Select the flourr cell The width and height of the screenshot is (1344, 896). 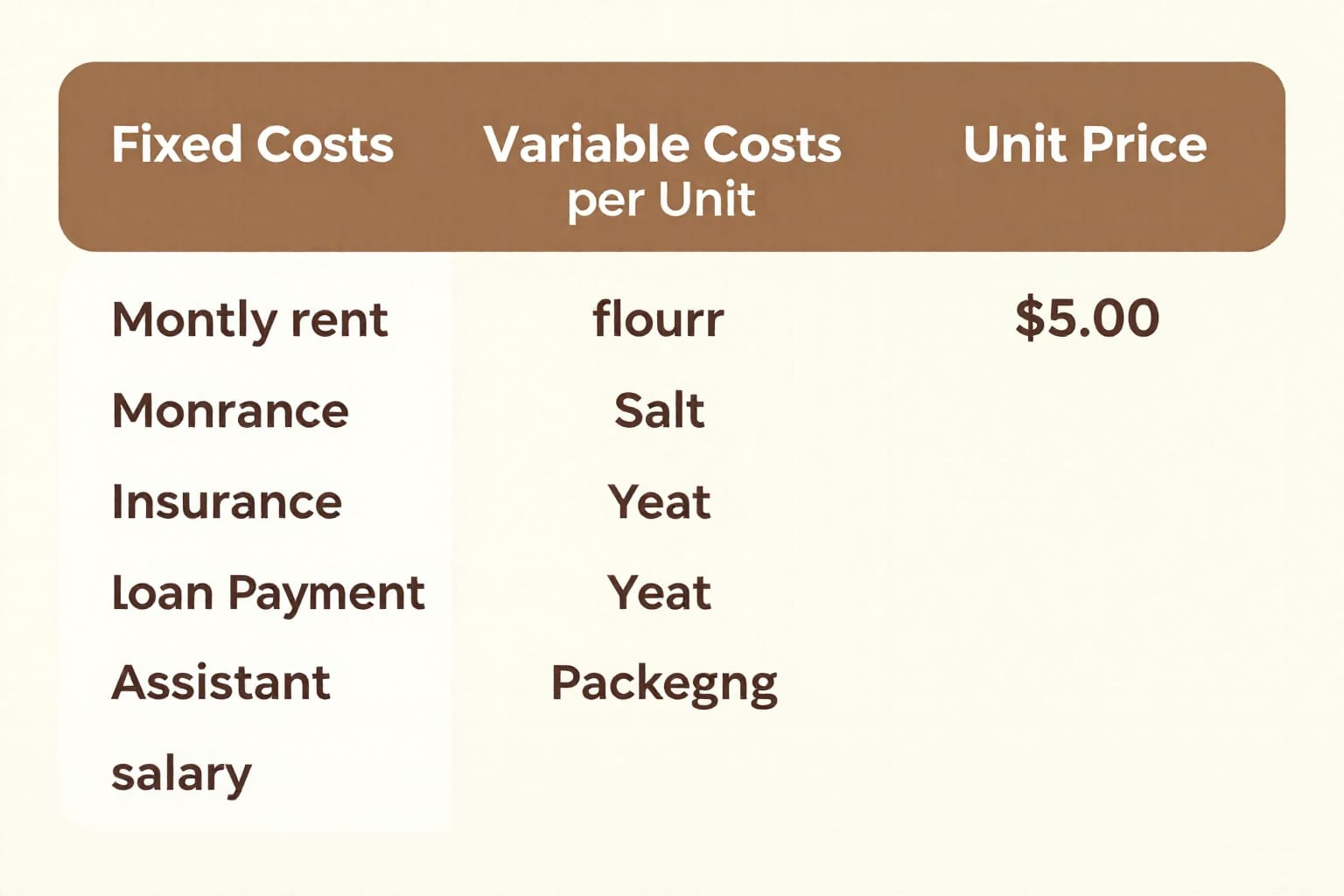[658, 318]
